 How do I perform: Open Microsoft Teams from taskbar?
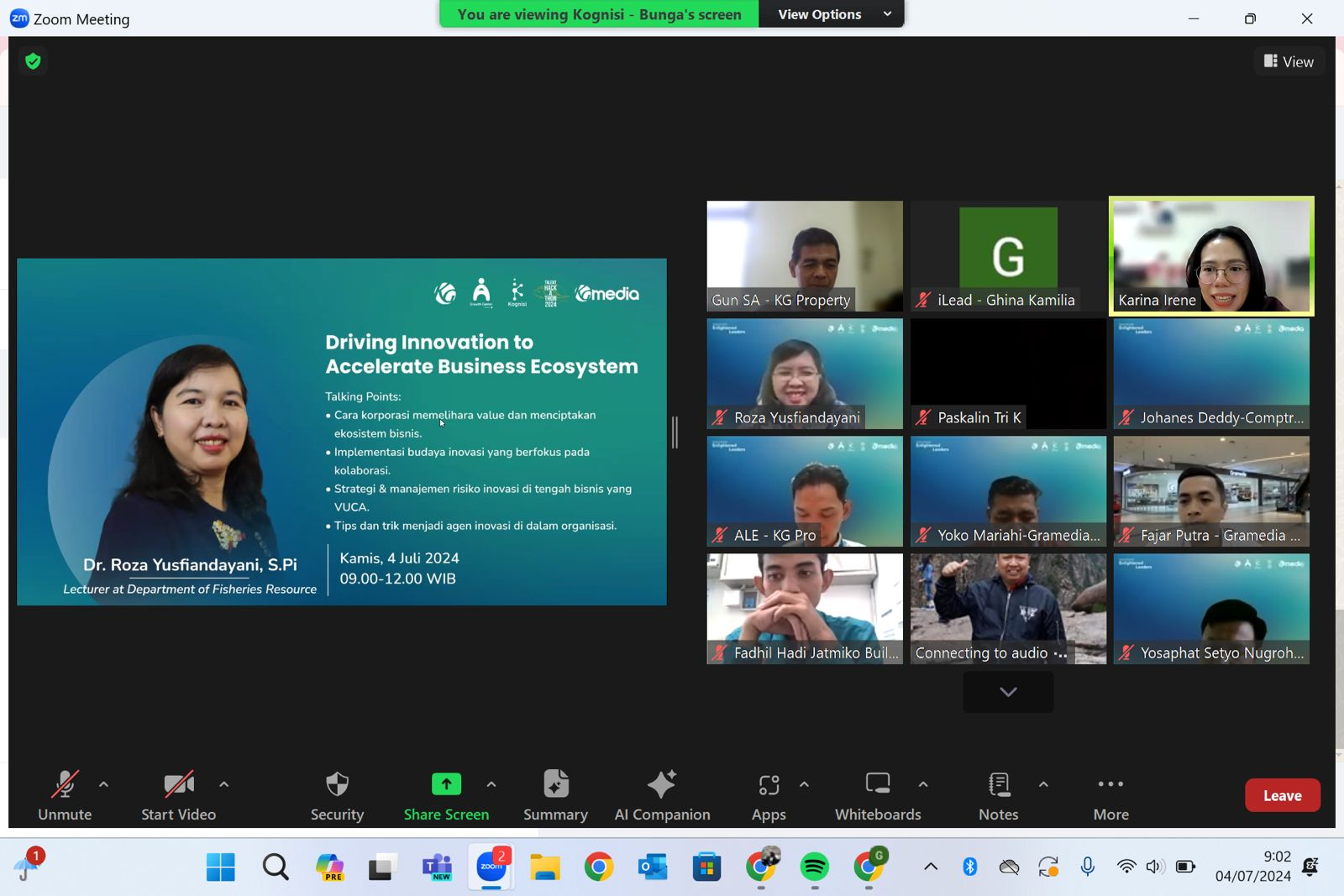437,867
